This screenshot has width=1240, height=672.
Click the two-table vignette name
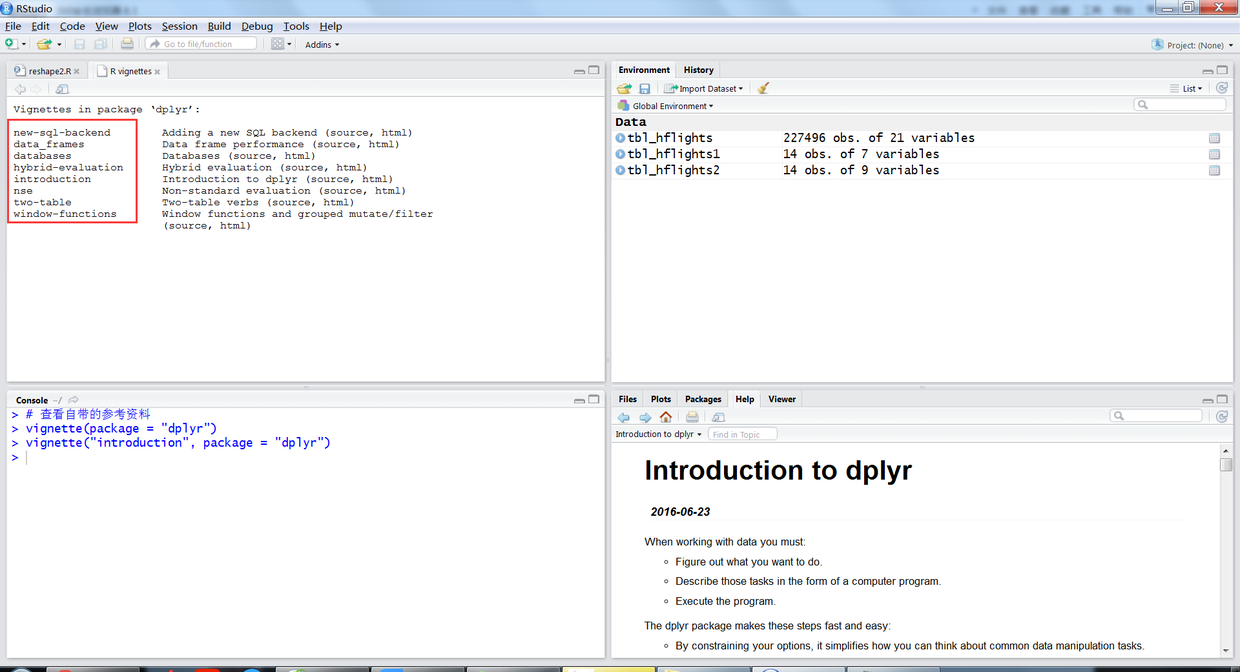42,202
